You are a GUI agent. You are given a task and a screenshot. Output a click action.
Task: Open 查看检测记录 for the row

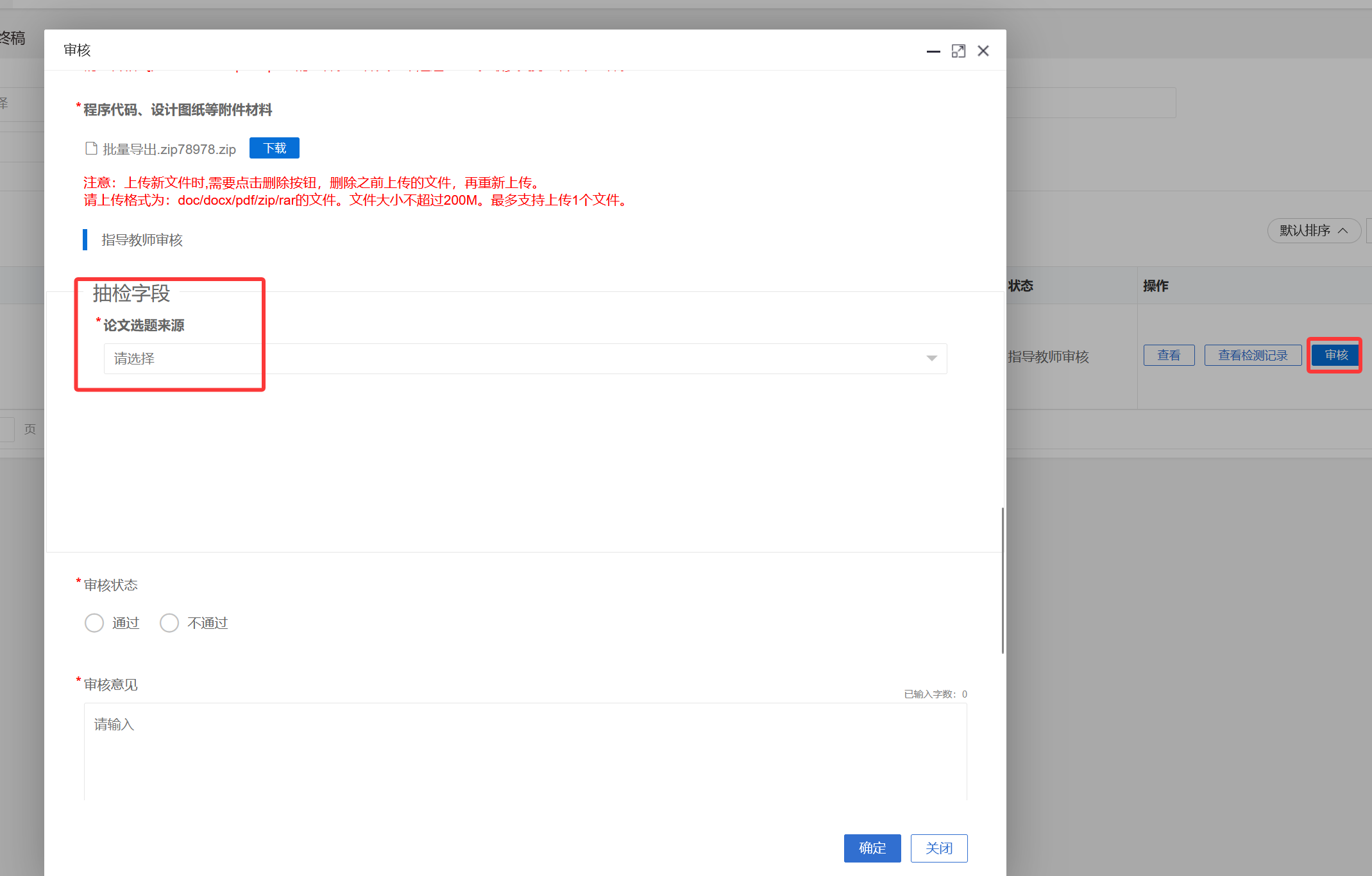coord(1252,356)
